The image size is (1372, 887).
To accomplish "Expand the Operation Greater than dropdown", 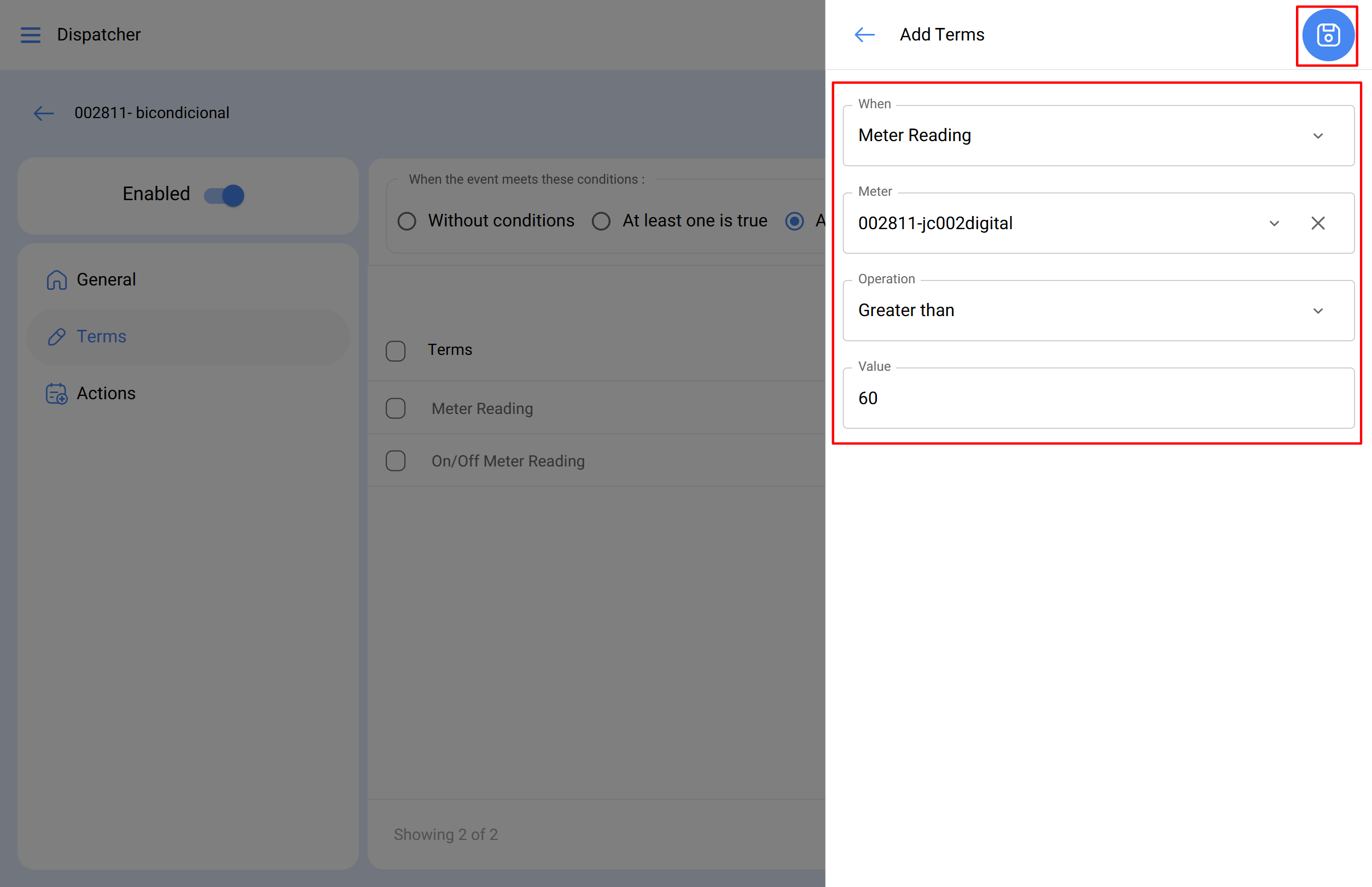I will coord(1317,311).
